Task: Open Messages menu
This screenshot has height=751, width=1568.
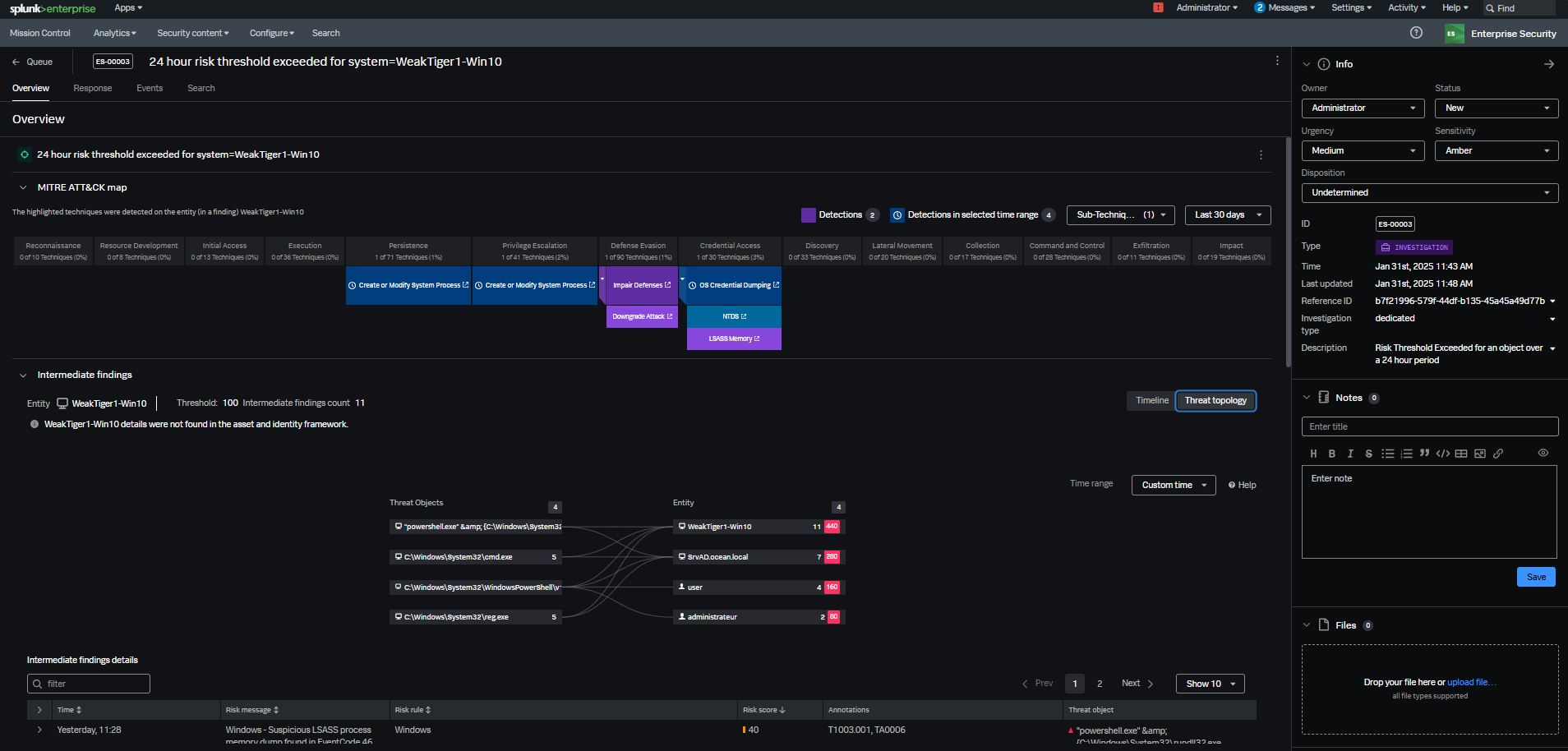Action: [x=1284, y=7]
